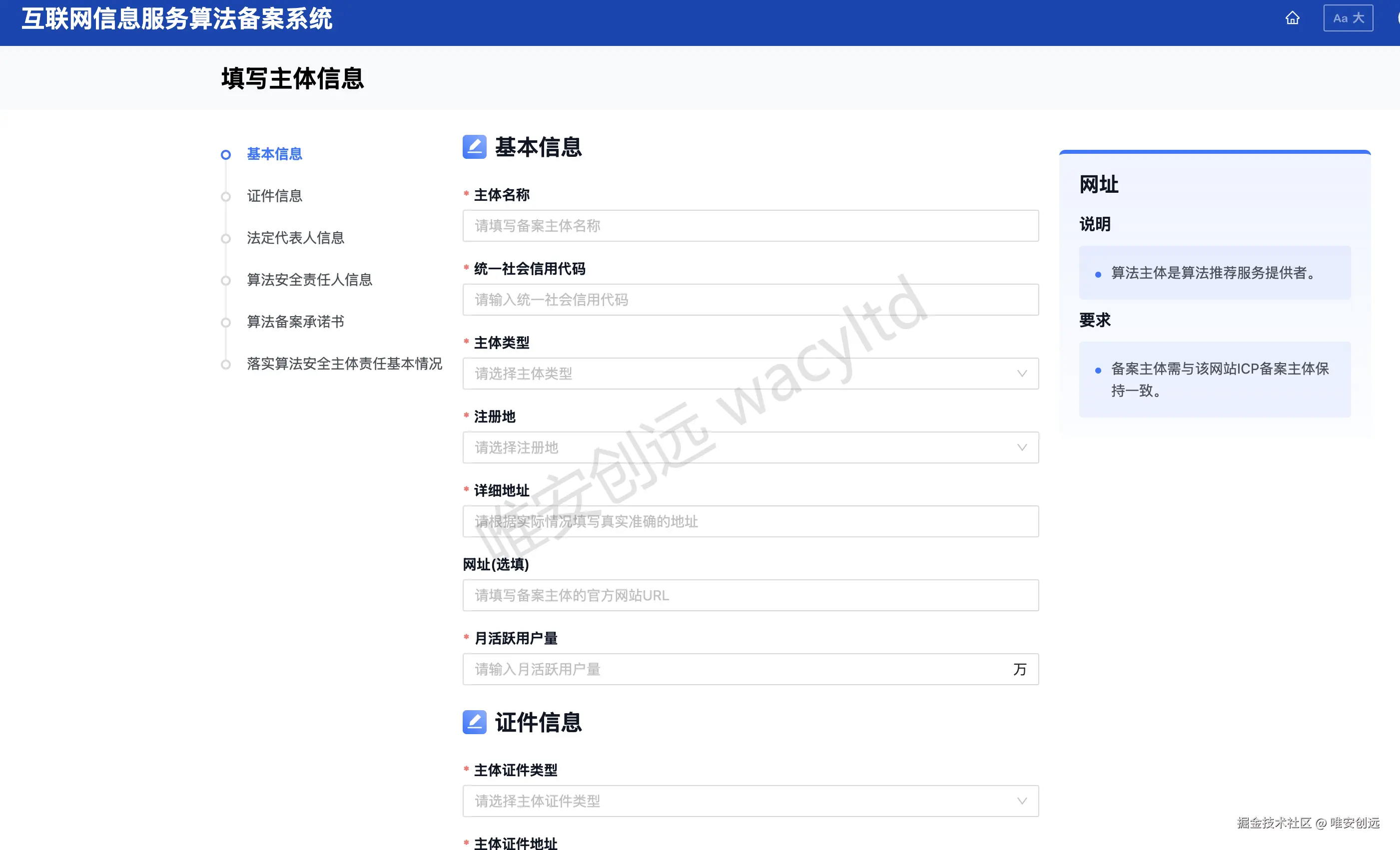
Task: Click the 证件信息 step circle marker
Action: pyautogui.click(x=225, y=196)
